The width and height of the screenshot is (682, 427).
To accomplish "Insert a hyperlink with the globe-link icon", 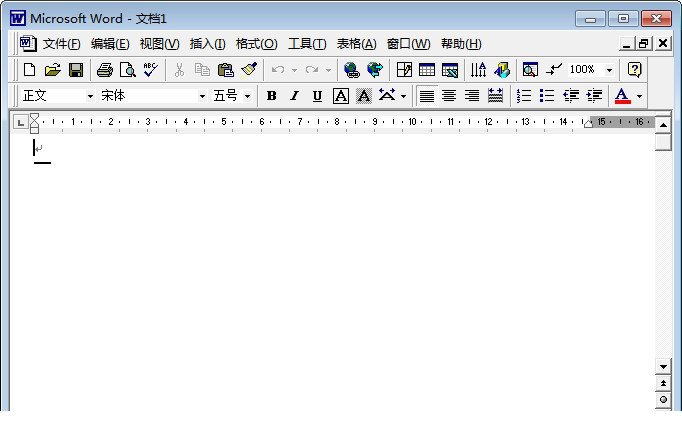I will pyautogui.click(x=351, y=70).
